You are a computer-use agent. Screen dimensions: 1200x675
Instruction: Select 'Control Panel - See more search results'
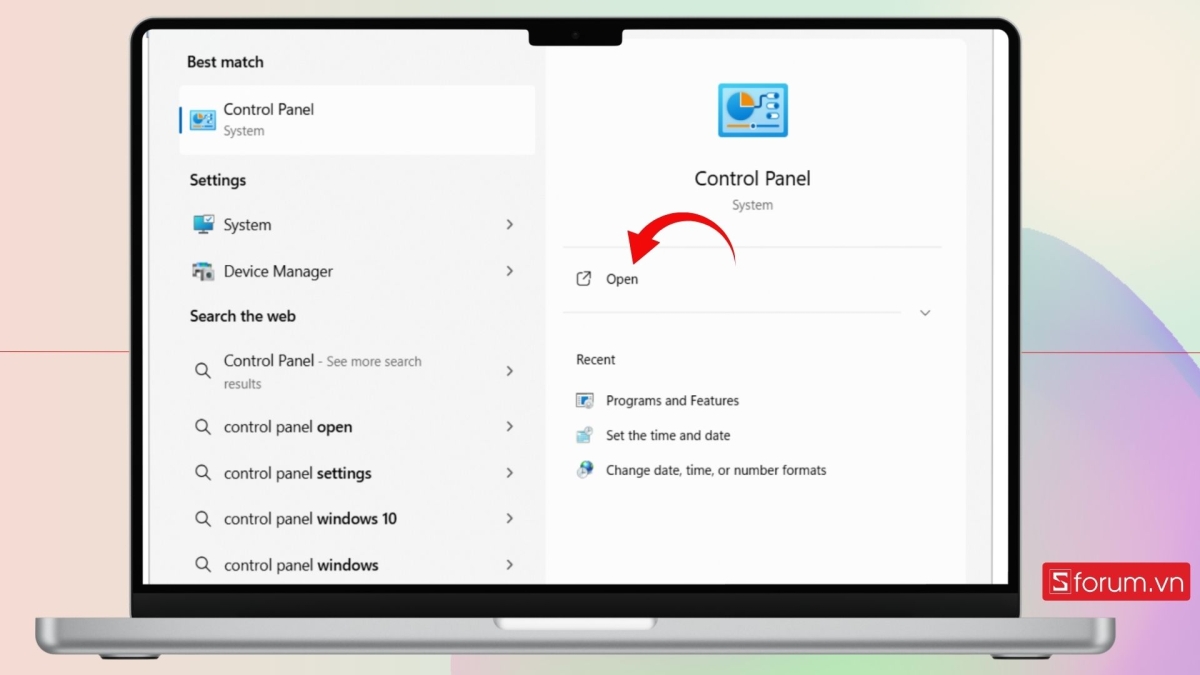tap(357, 371)
